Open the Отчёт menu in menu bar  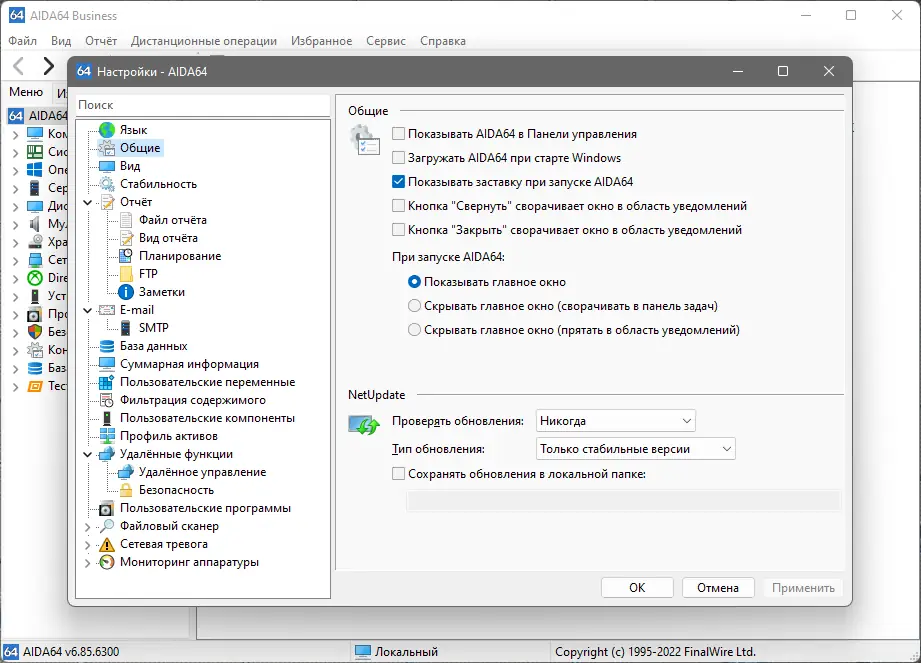point(100,41)
